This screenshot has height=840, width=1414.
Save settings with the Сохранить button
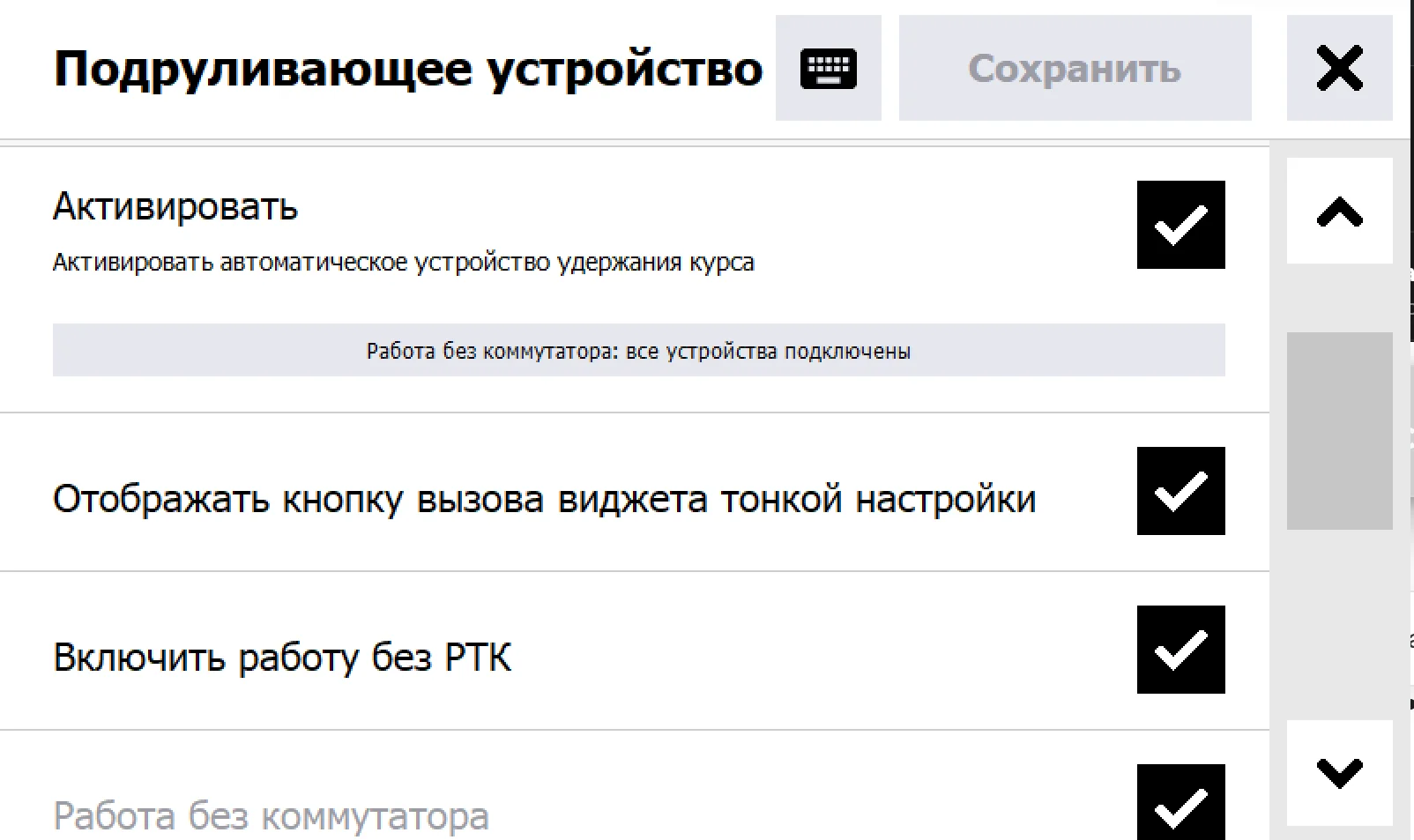(x=1075, y=68)
